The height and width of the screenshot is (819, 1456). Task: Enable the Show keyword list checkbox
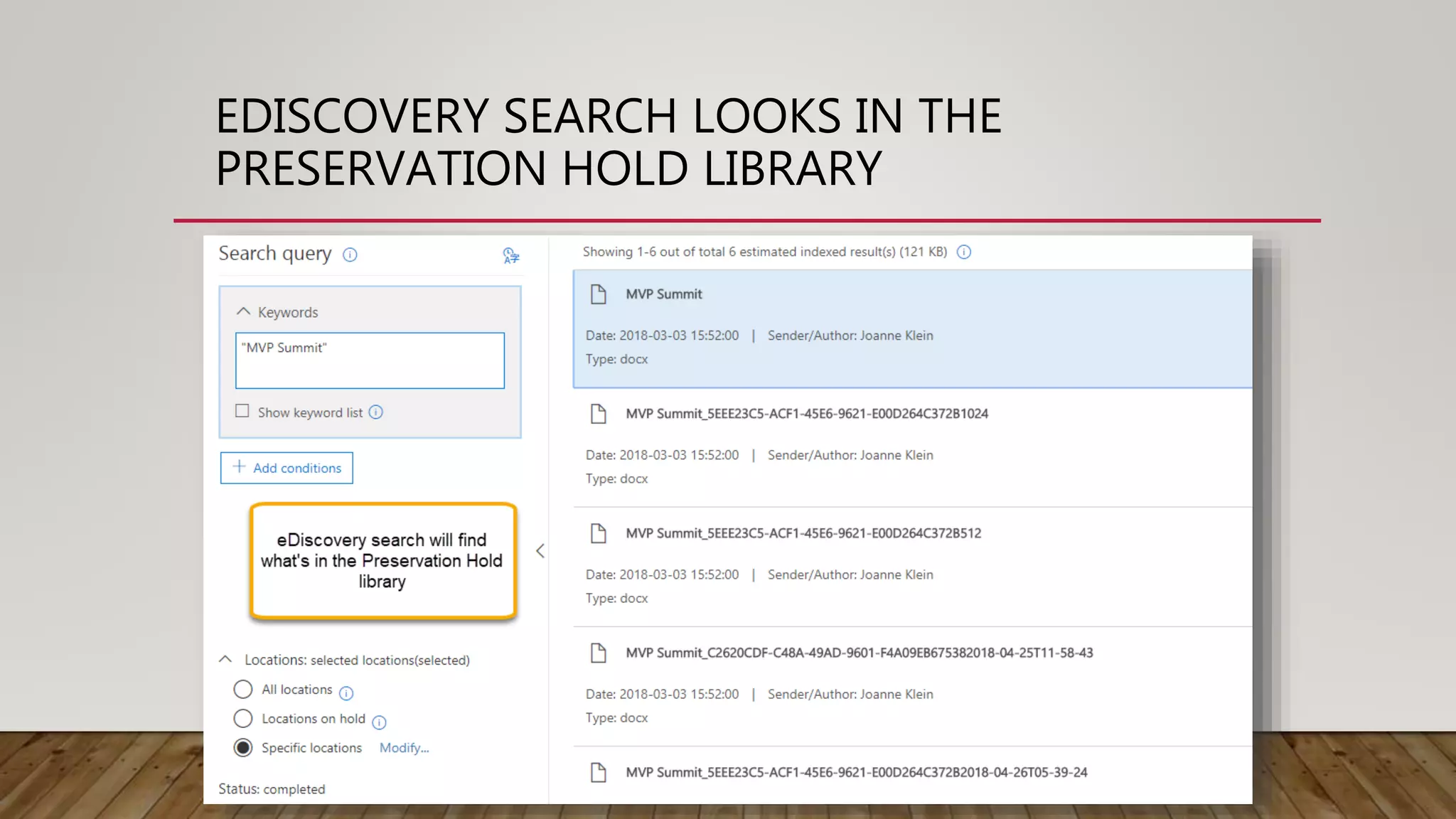242,411
